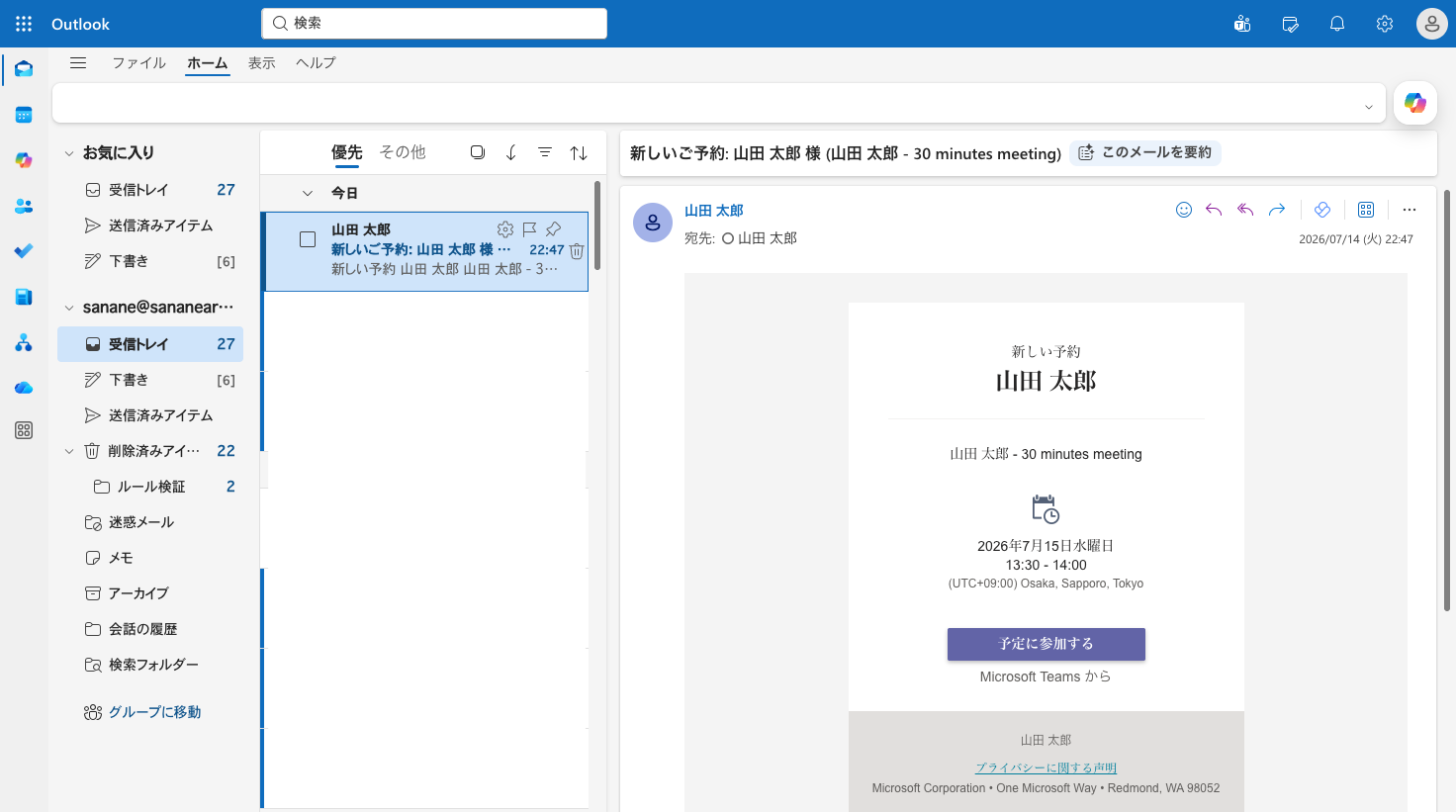Image resolution: width=1456 pixels, height=812 pixels.
Task: Open the アーカイブ folder
Action: click(149, 593)
